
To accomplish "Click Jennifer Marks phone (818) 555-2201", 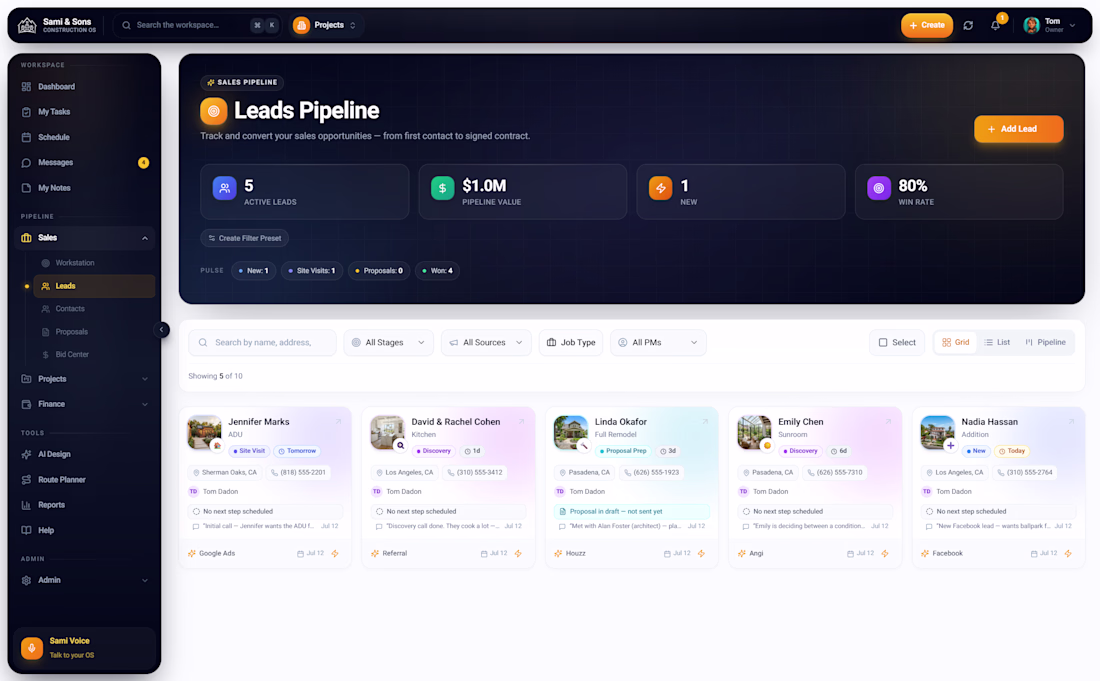I will [298, 473].
